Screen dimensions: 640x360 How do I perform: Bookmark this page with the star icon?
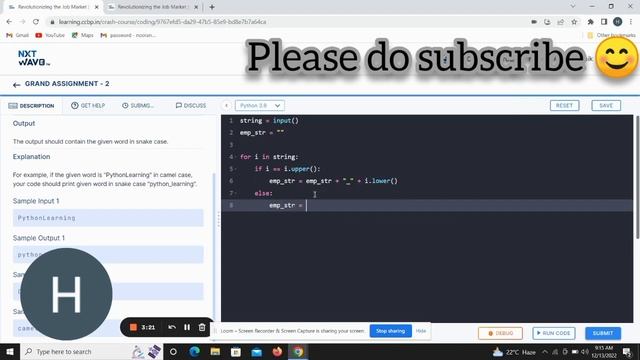(x=574, y=22)
